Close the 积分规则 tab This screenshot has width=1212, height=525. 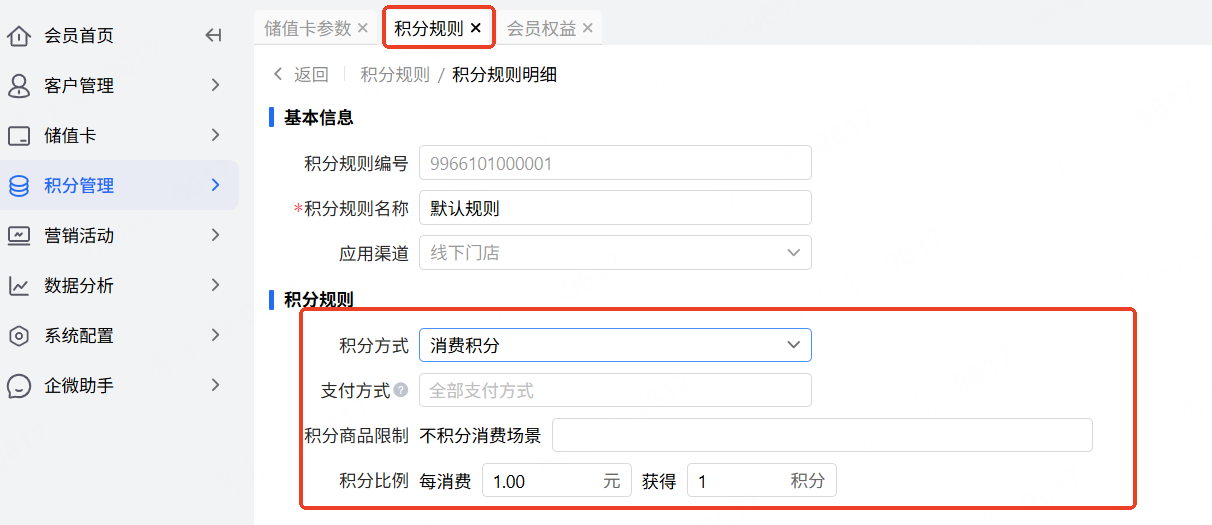click(476, 28)
